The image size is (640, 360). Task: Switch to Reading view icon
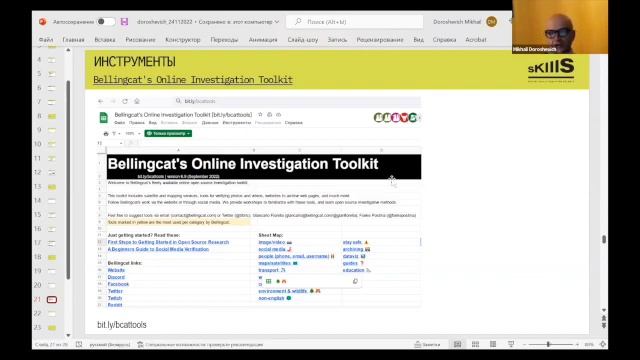click(x=493, y=344)
